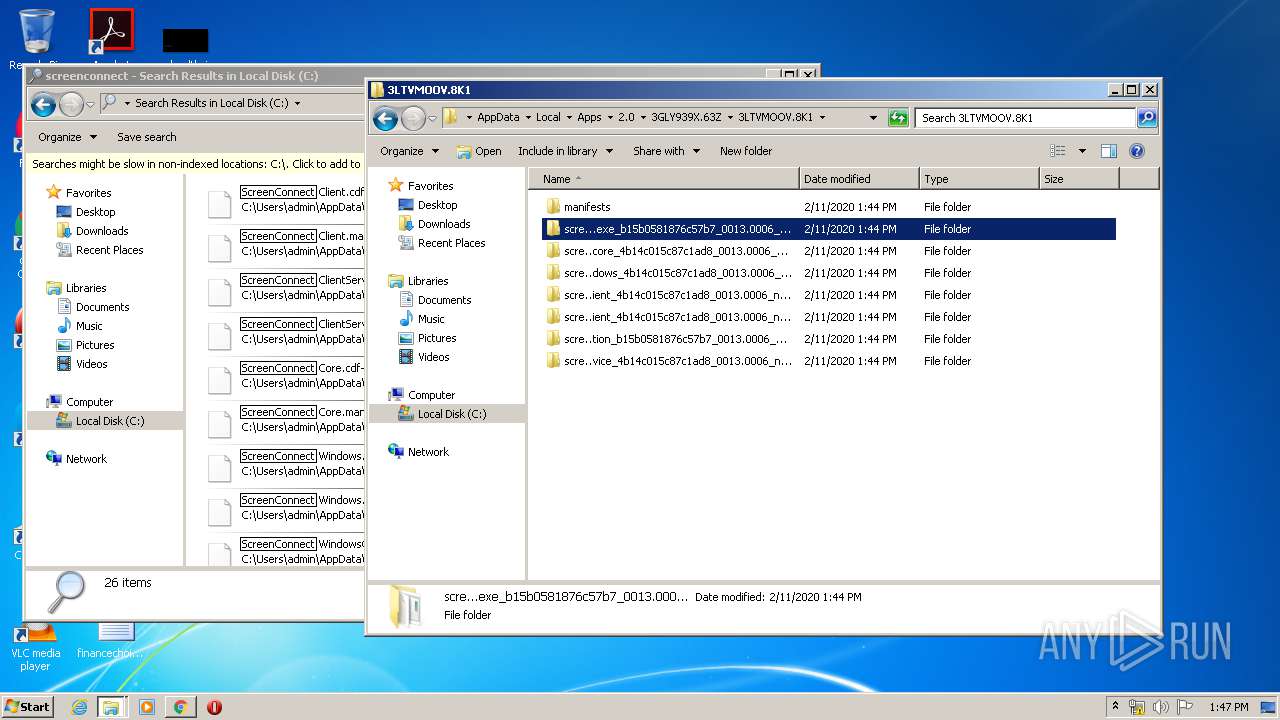Select scre...exe_b15b0581876c57b7 folder row
Image resolution: width=1280 pixels, height=720 pixels.
coord(829,229)
